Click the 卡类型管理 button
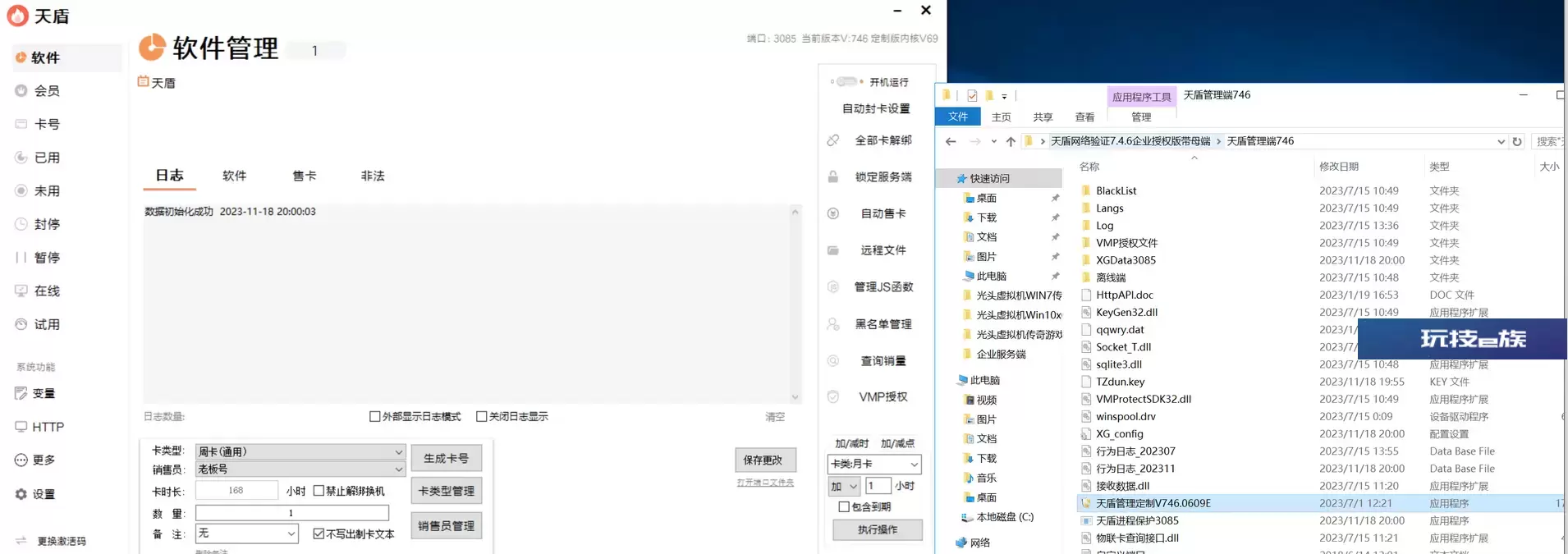1568x554 pixels. click(447, 492)
